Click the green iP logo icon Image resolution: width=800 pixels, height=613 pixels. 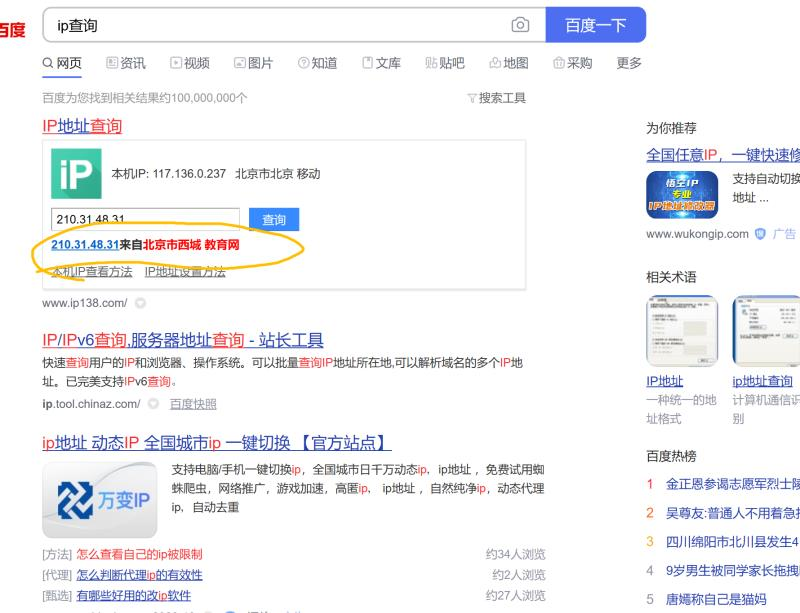[x=77, y=174]
